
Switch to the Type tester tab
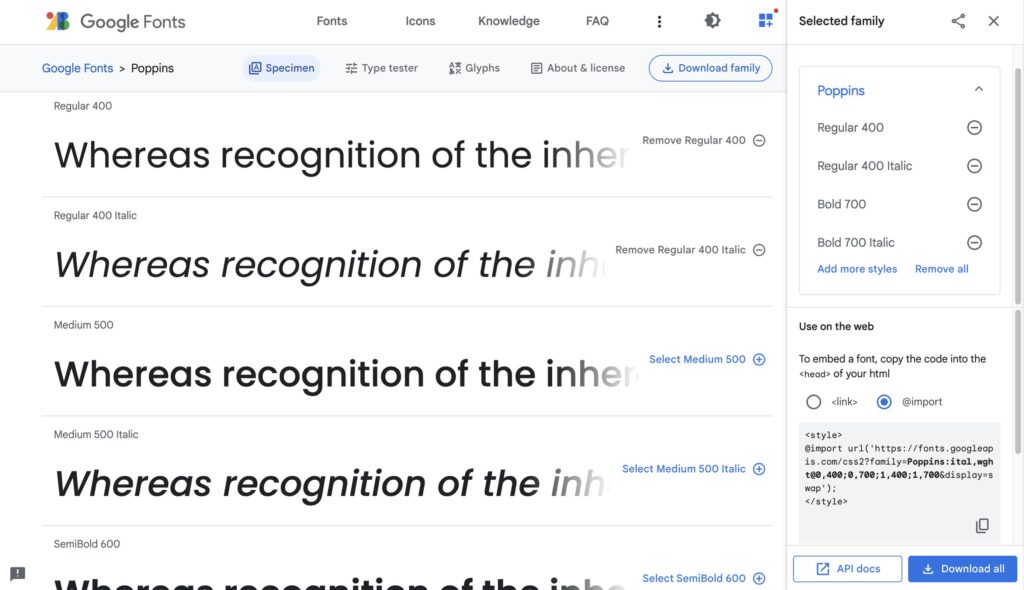[x=381, y=68]
